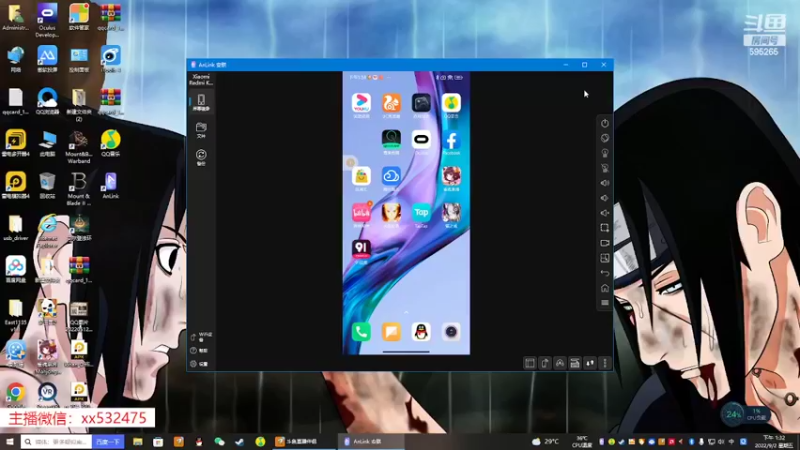
Task: Open the Google Chrome desktop shortcut
Action: pos(16,393)
